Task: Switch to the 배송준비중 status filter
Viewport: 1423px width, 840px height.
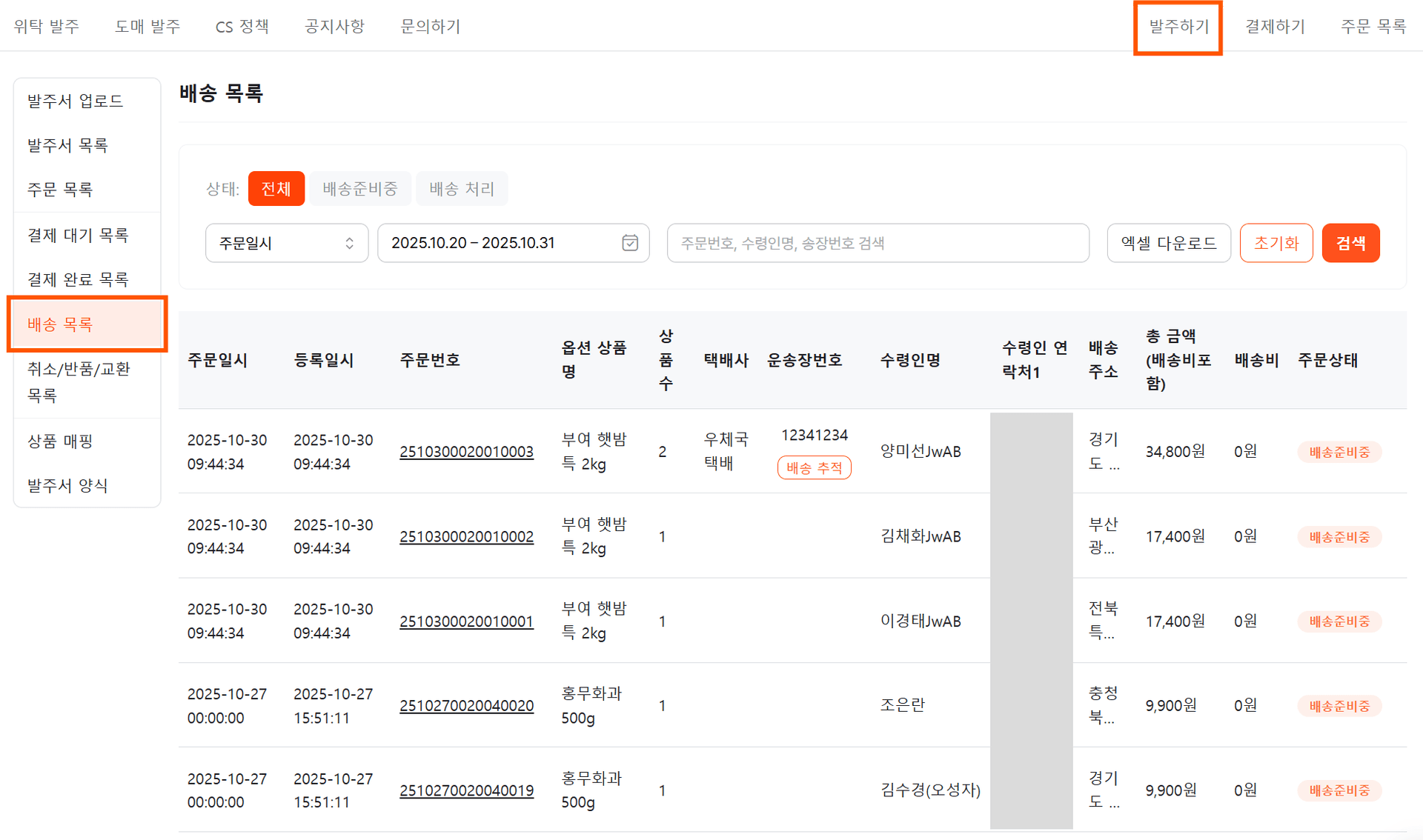Action: (360, 188)
